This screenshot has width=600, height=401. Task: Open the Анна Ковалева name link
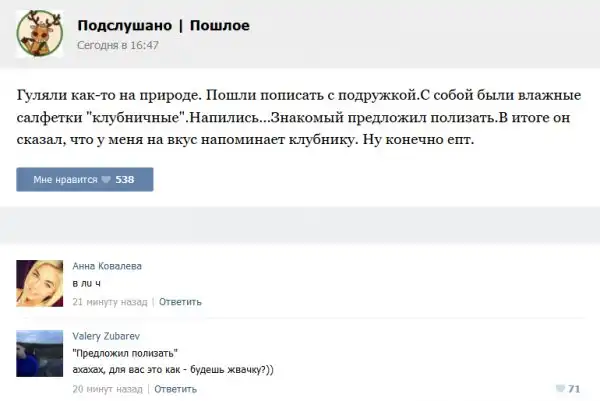click(x=107, y=266)
